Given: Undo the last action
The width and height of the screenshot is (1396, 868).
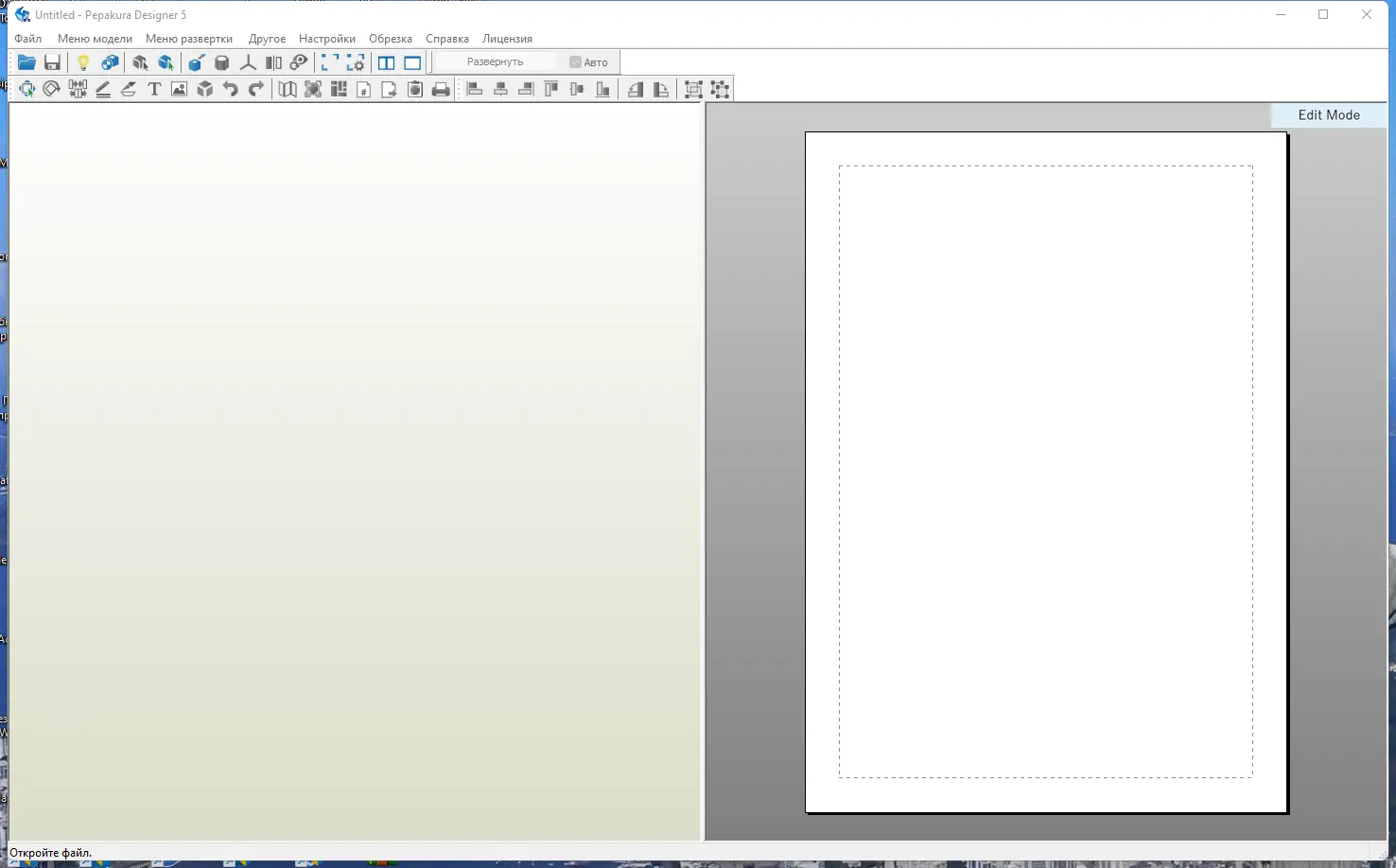Looking at the screenshot, I should pyautogui.click(x=231, y=89).
